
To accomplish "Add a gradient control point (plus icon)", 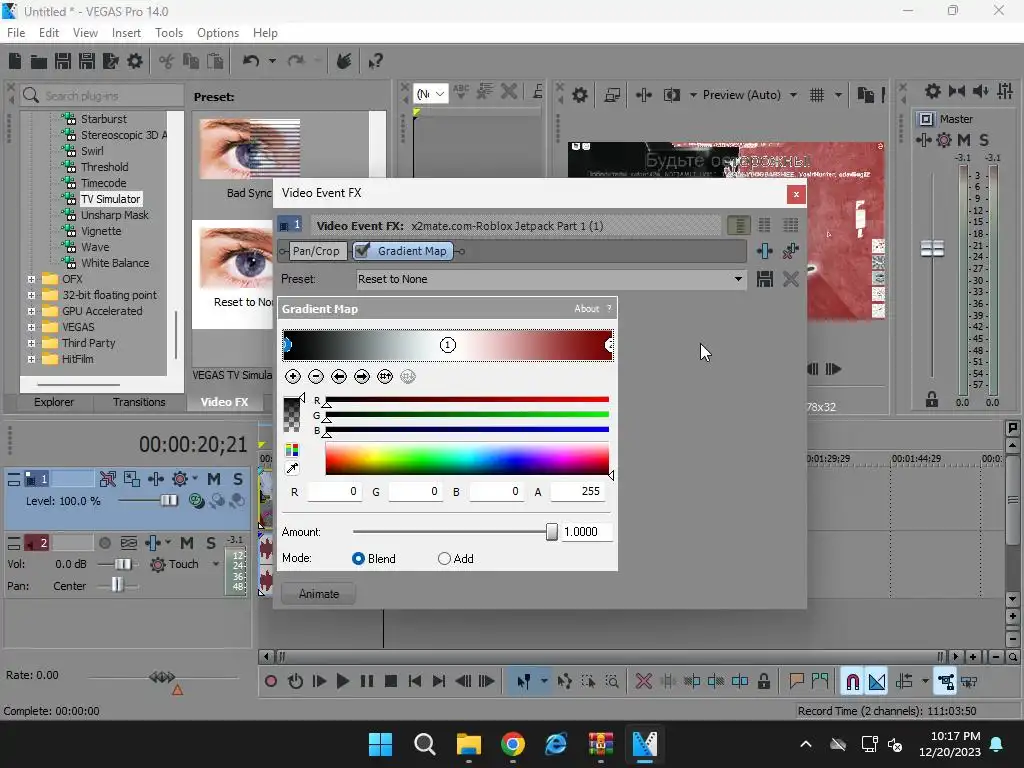I will coord(293,376).
